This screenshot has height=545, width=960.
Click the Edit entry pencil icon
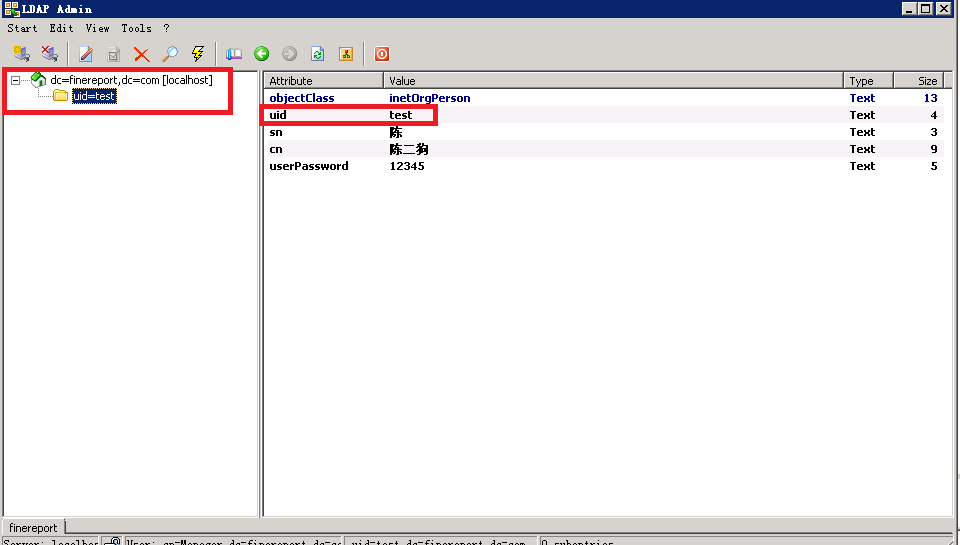coord(86,54)
